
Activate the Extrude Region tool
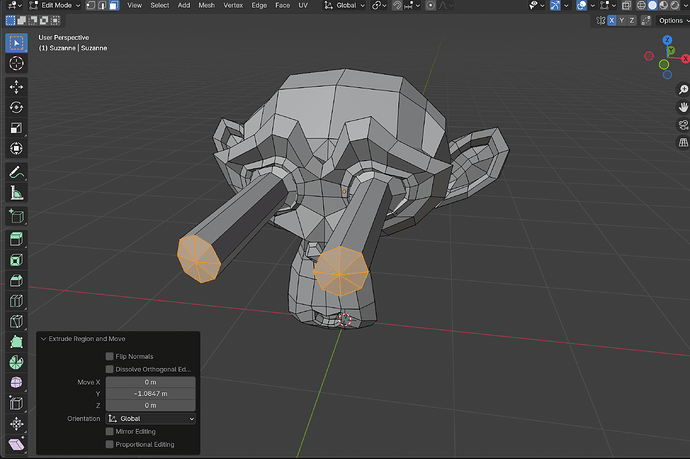[x=16, y=240]
